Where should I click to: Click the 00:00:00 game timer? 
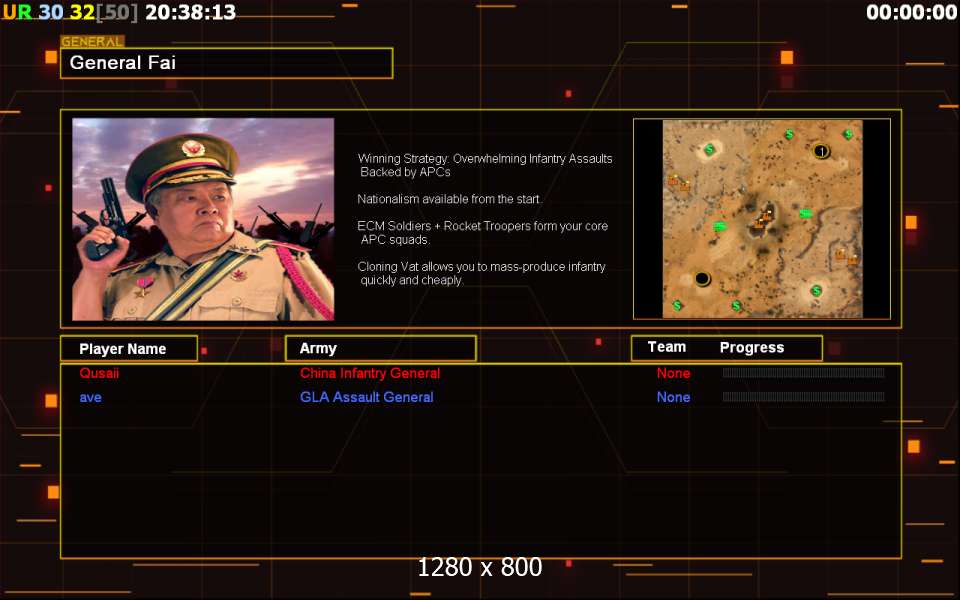(x=912, y=12)
